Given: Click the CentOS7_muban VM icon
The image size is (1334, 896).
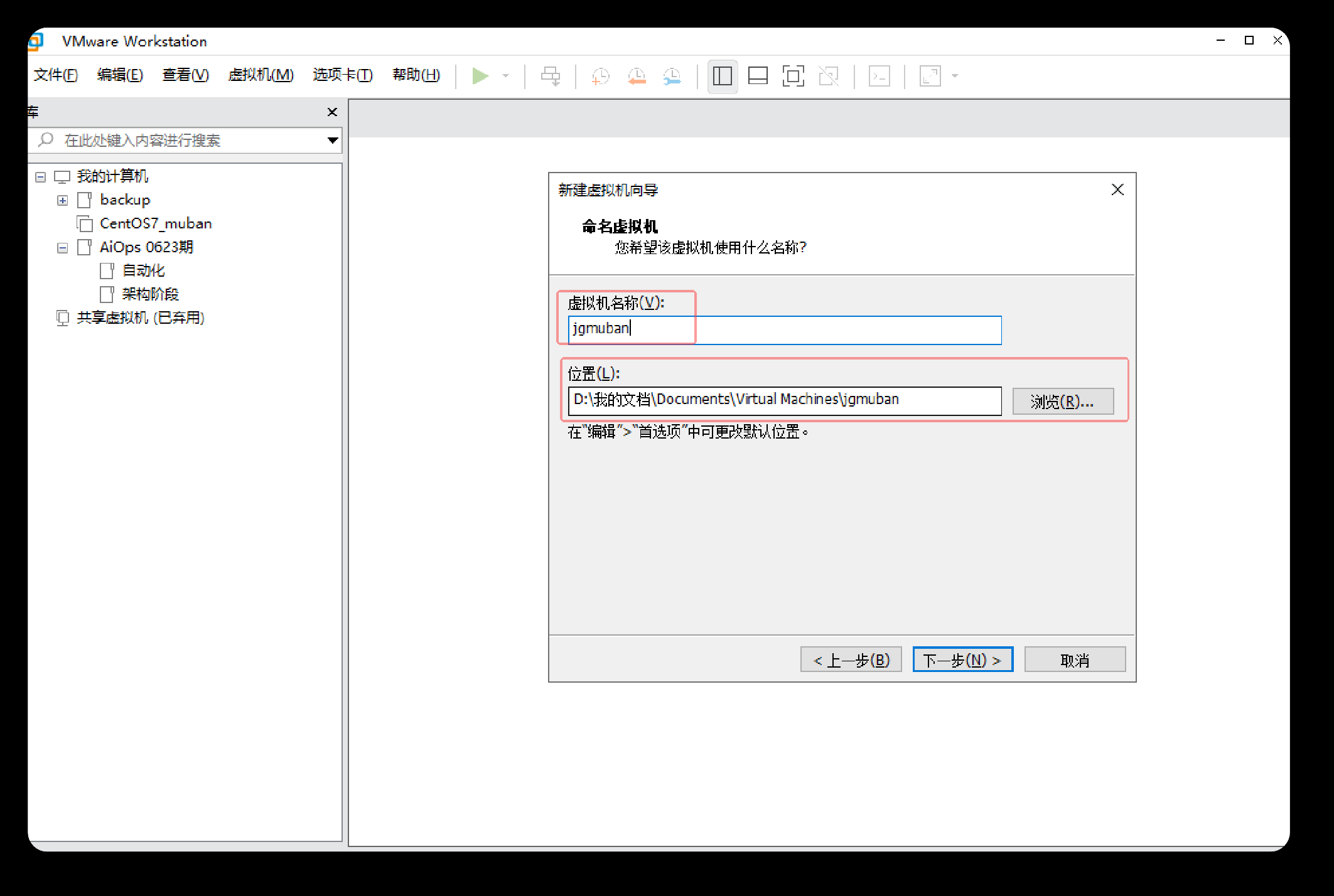Looking at the screenshot, I should coord(85,223).
